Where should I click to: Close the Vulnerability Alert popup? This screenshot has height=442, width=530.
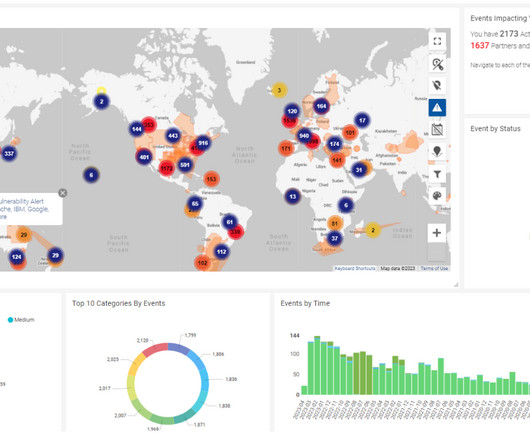[x=63, y=193]
